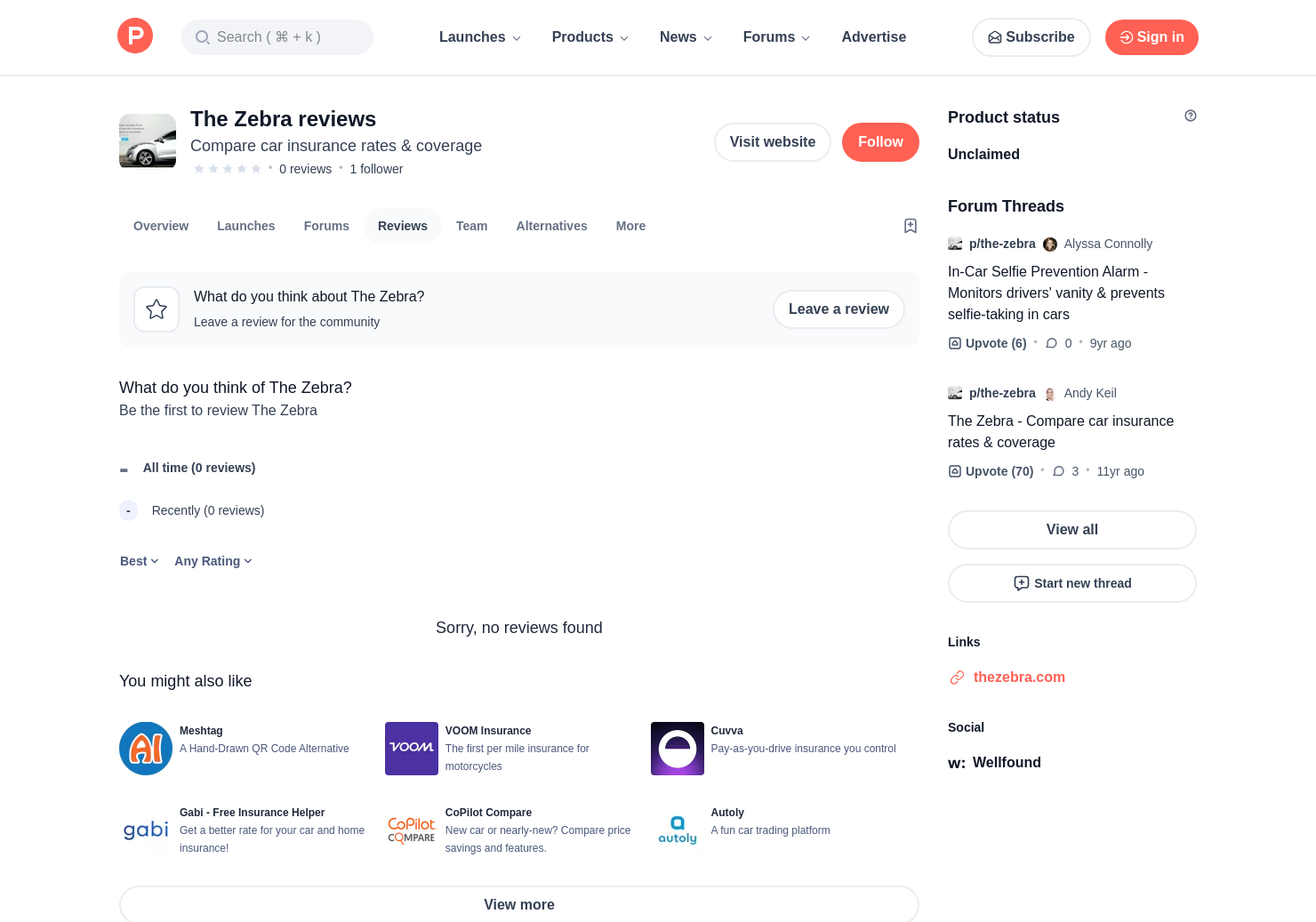Switch to the Alternatives tab
This screenshot has height=922, width=1316.
(x=552, y=226)
